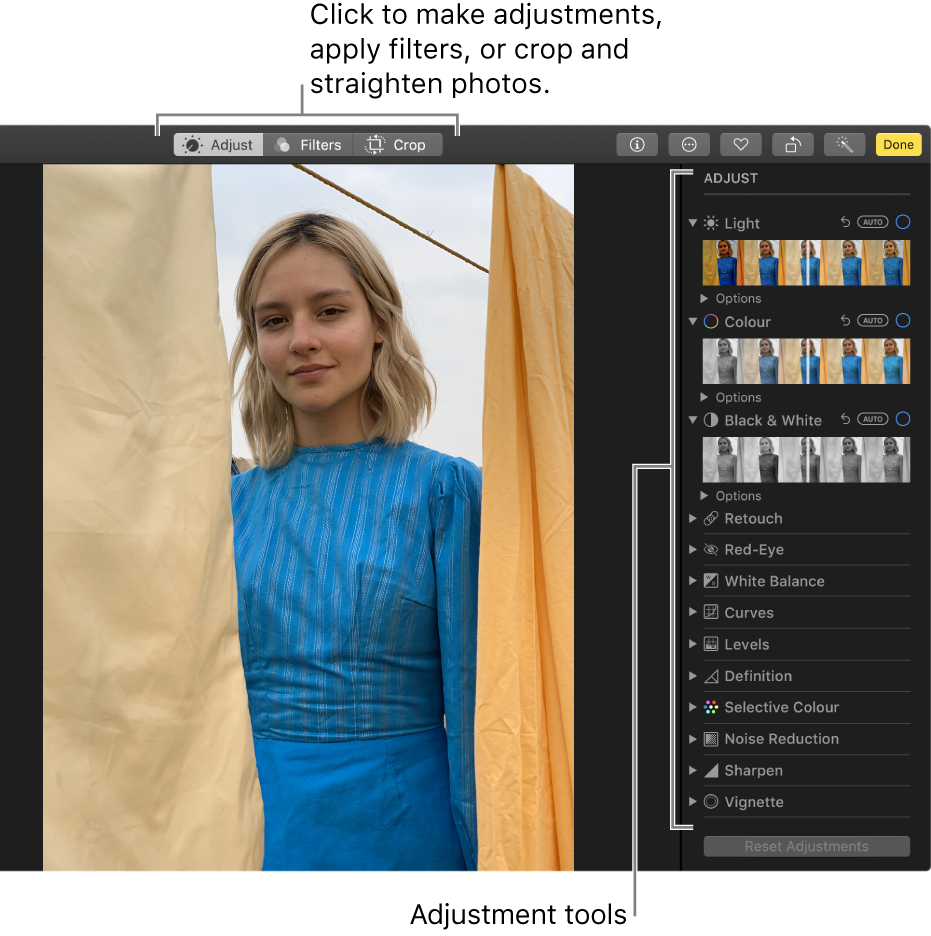Viewport: 931px width, 936px height.
Task: Select the Red-Eye correction icon
Action: 711,549
